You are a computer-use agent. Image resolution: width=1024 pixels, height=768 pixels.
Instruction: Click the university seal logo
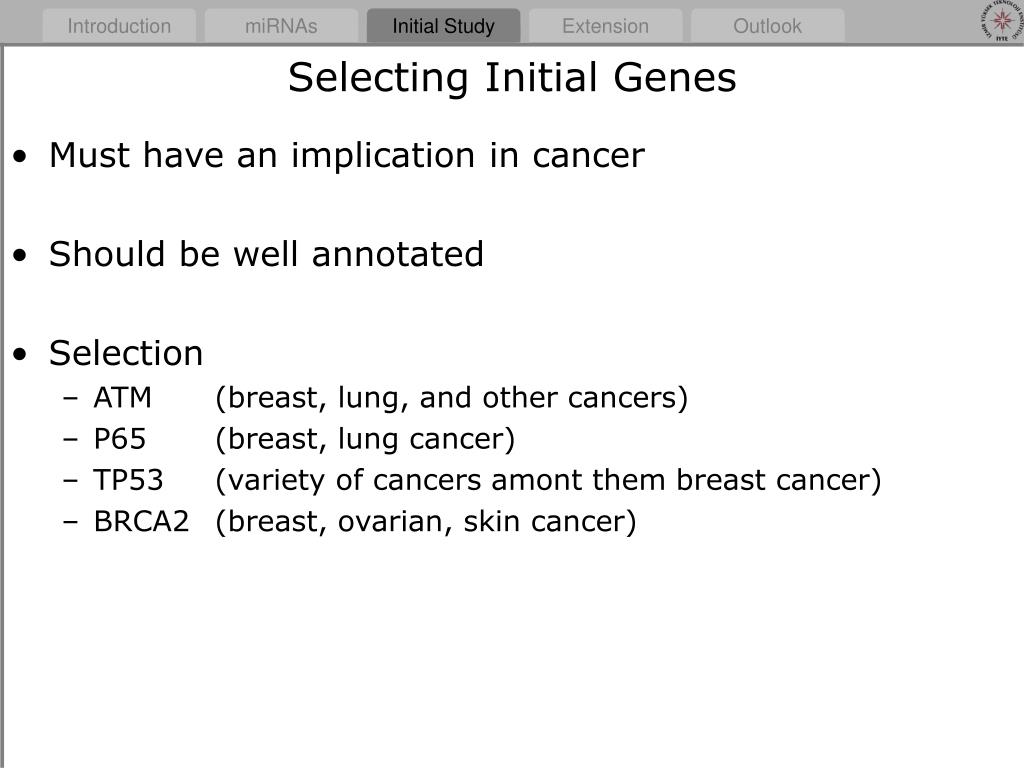click(1000, 22)
